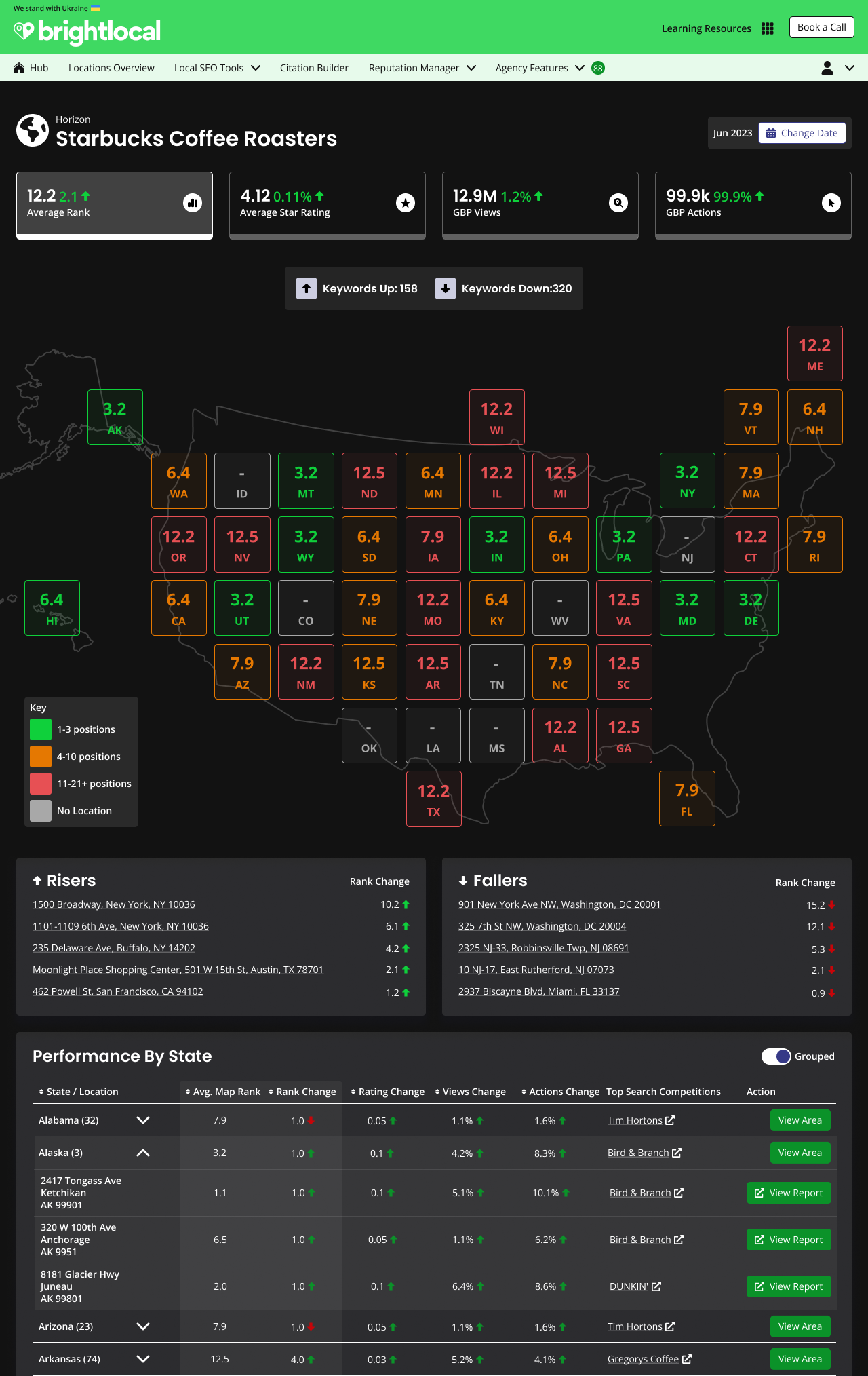Sort by Rating Change column
This screenshot has height=1376, width=868.
[387, 1092]
